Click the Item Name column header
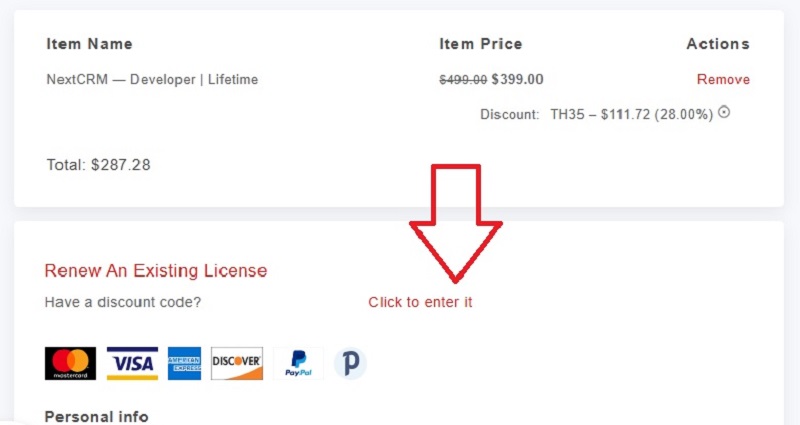800x425 pixels. click(89, 44)
